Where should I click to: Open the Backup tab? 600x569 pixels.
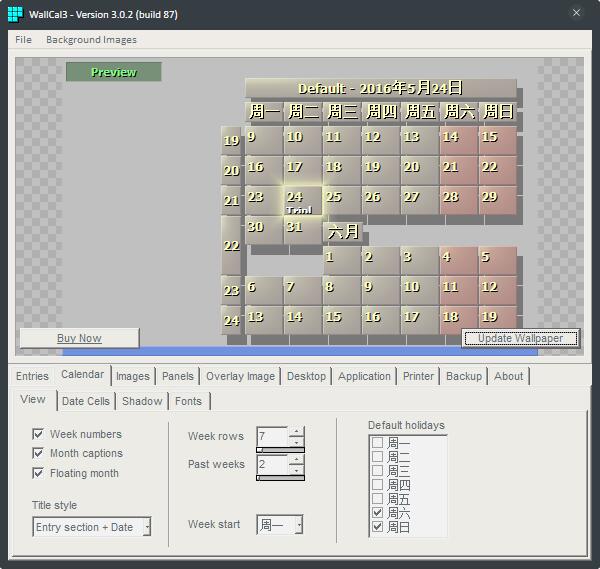(x=464, y=376)
